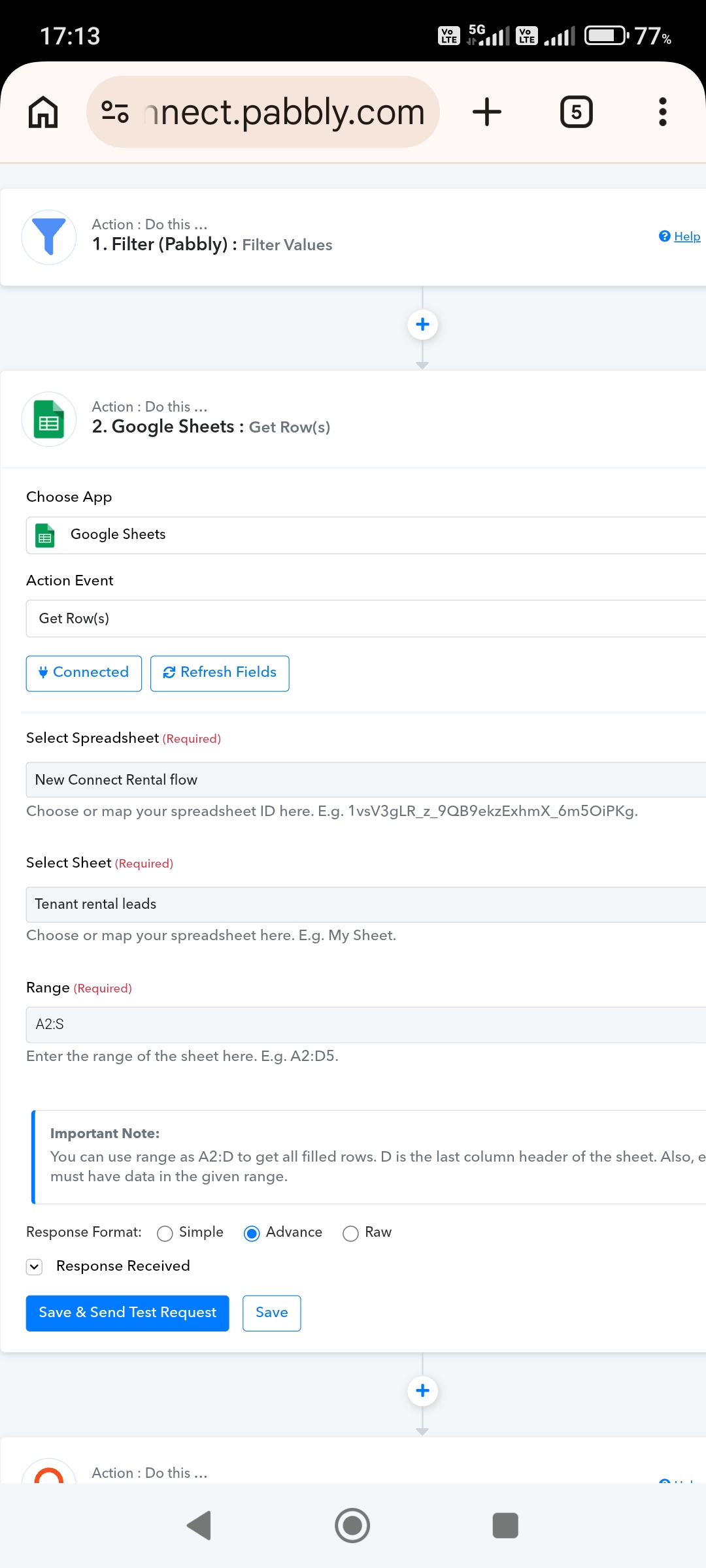The image size is (706, 1568).
Task: Expand the Filter (Pabbly) Filter Values step
Action: 353,237
